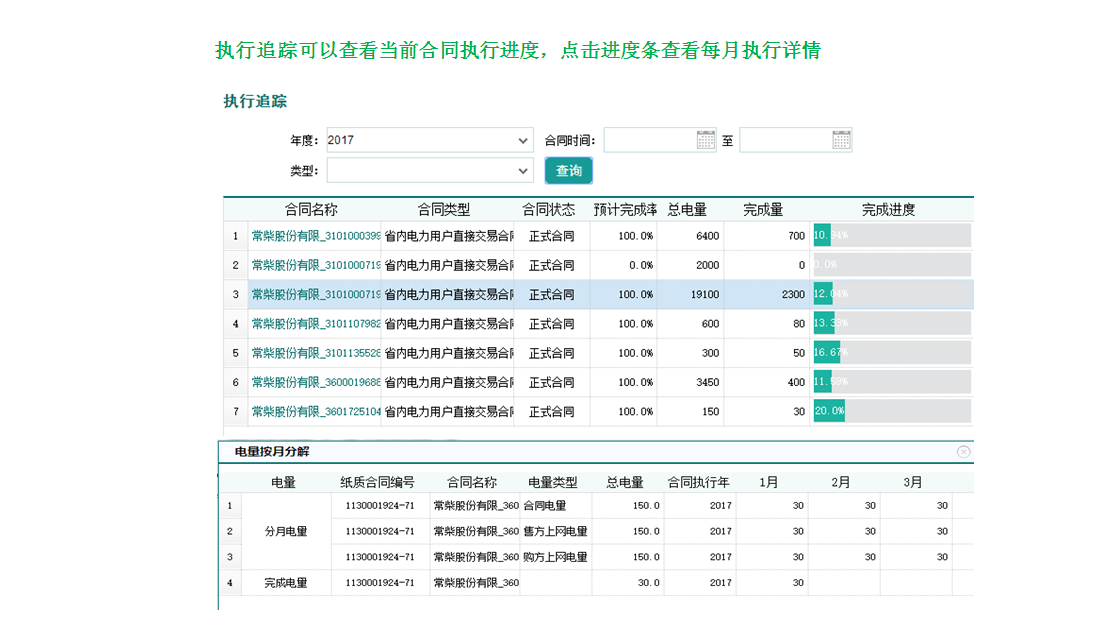Close the 电量按月分解 panel
This screenshot has height=625, width=1116.
pos(963,452)
